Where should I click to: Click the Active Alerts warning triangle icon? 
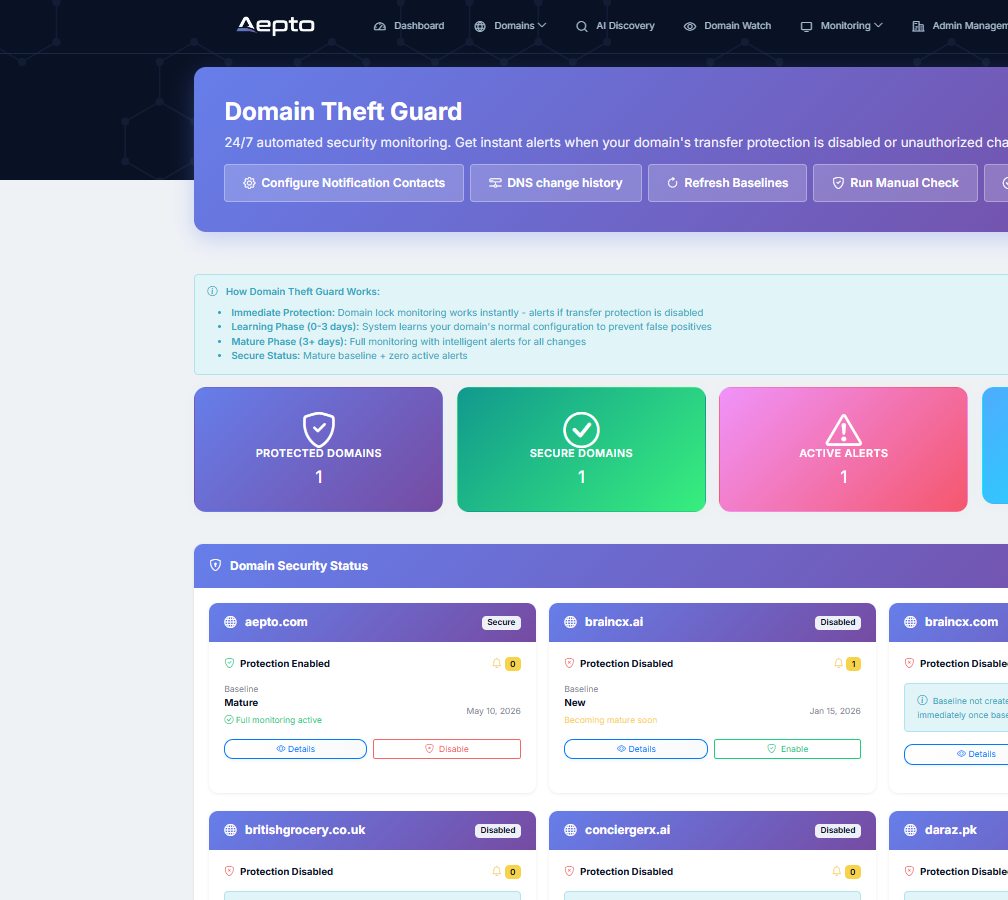click(843, 429)
